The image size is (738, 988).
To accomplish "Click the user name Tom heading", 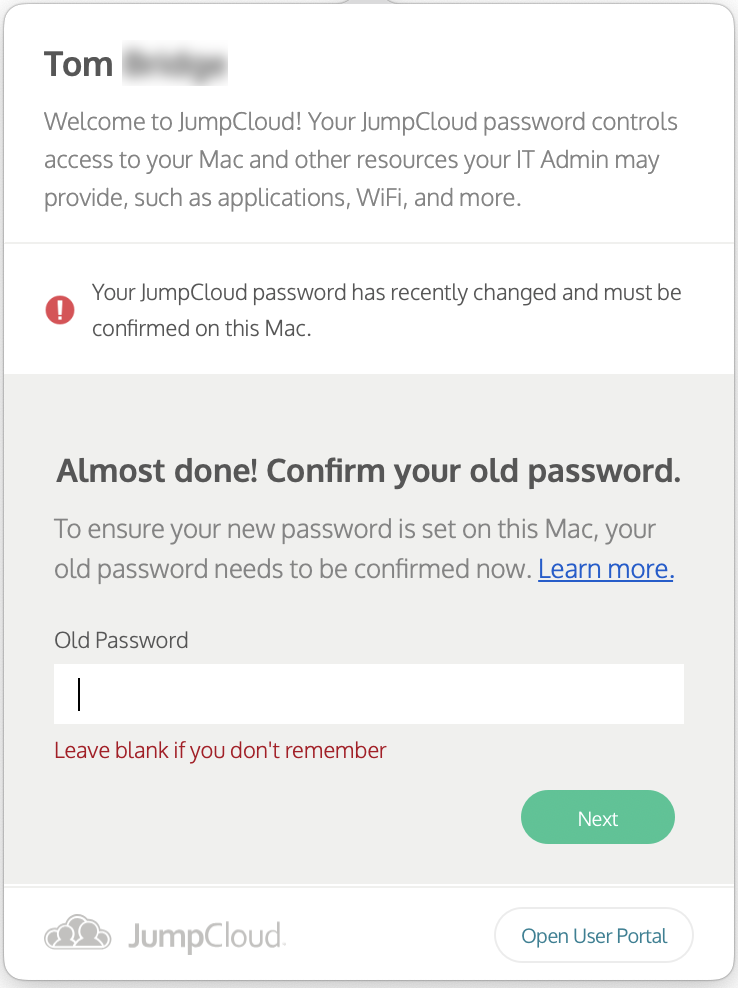I will coord(78,64).
